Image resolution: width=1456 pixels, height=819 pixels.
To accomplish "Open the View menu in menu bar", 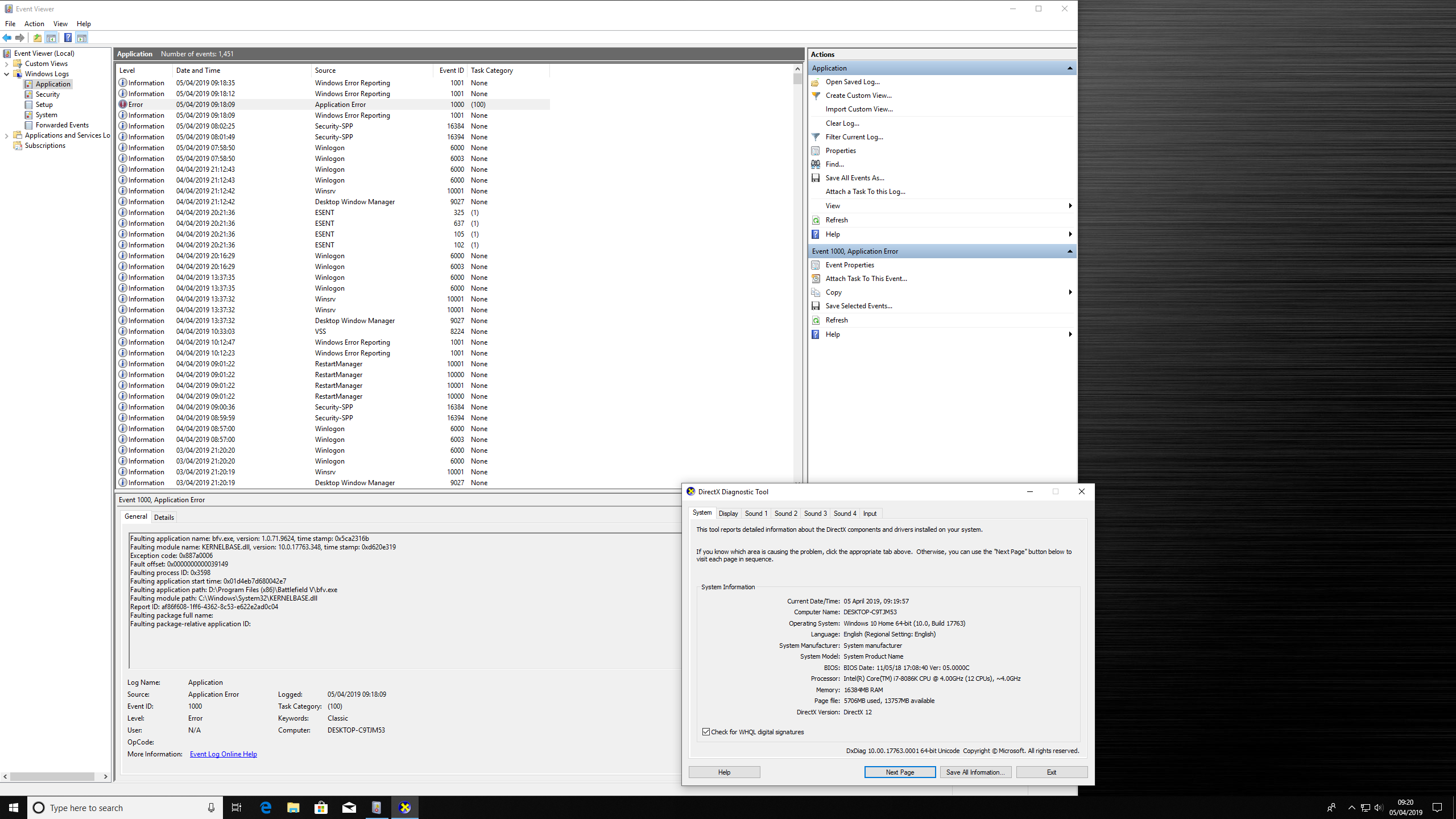I will [60, 24].
